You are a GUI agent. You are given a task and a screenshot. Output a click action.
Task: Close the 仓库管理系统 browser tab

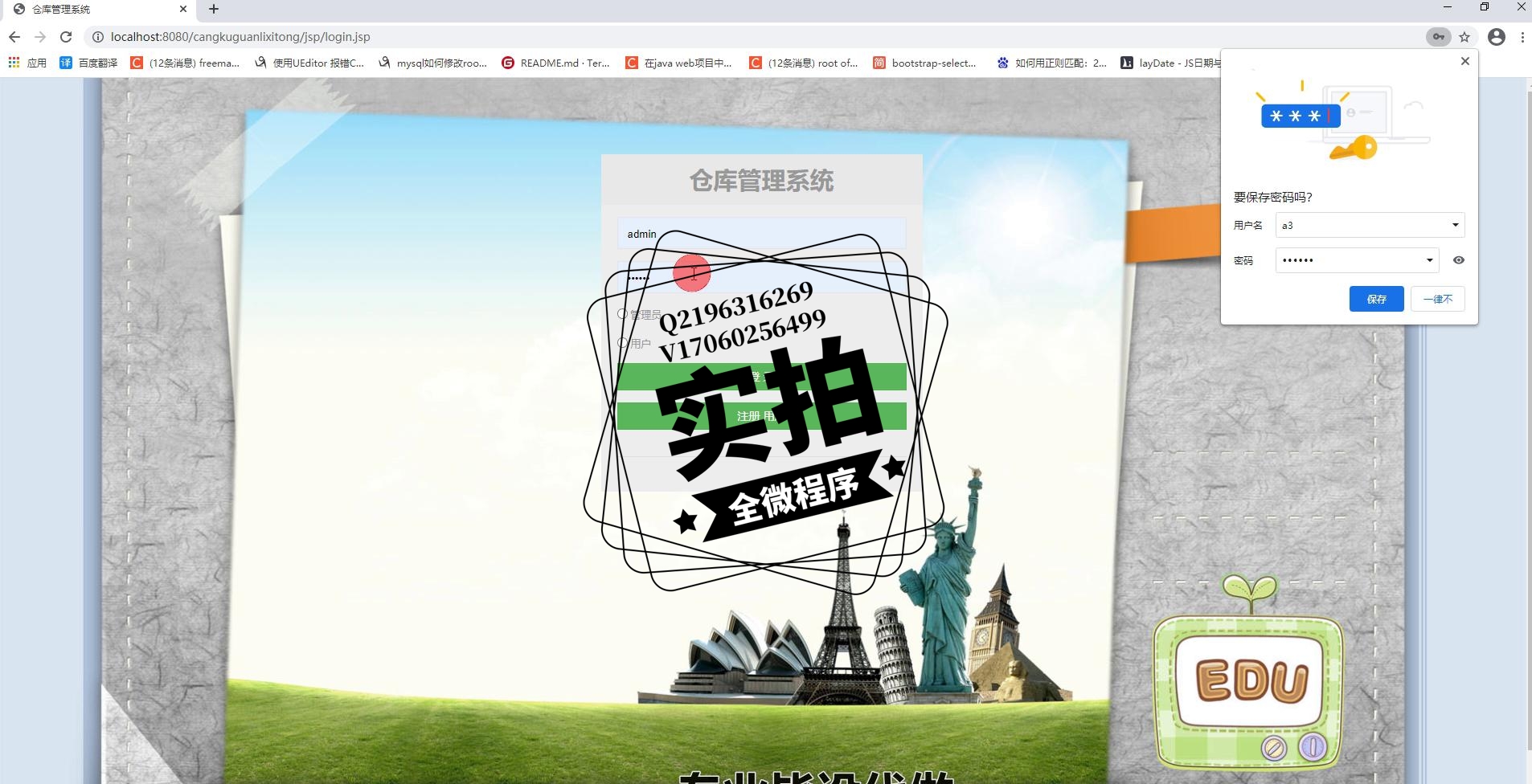pos(183,9)
